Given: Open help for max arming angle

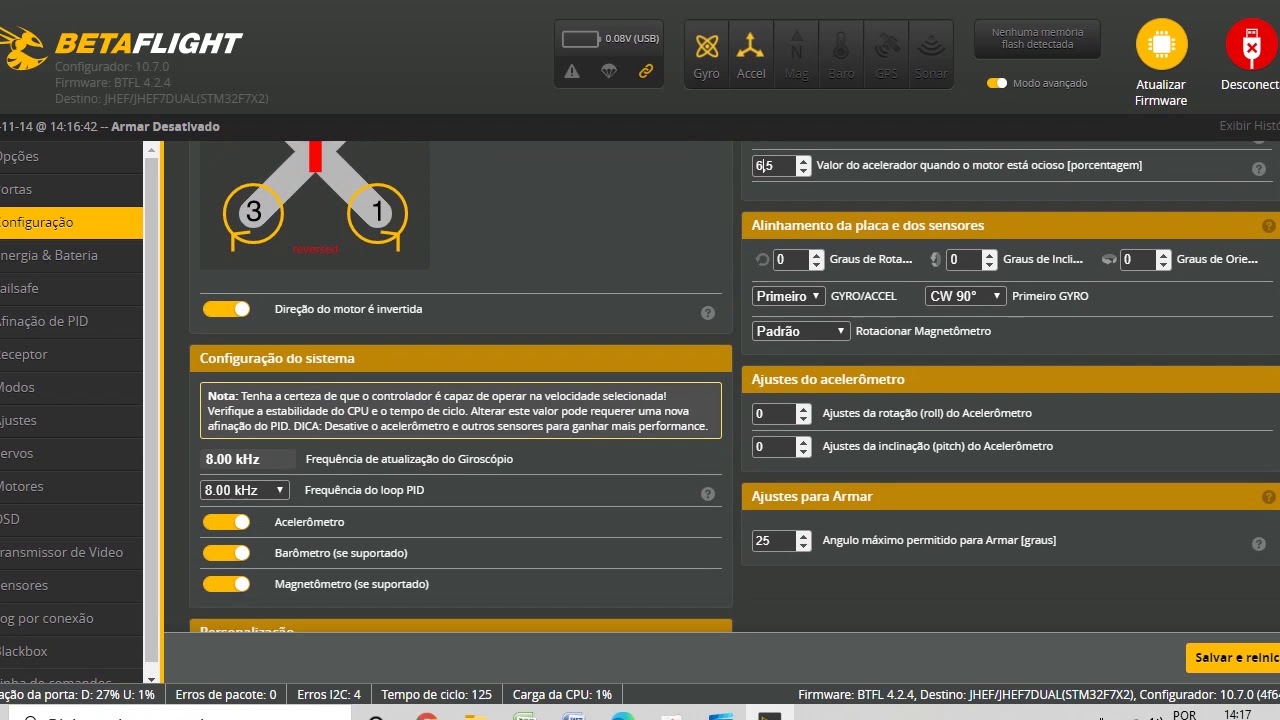Looking at the screenshot, I should [1259, 544].
